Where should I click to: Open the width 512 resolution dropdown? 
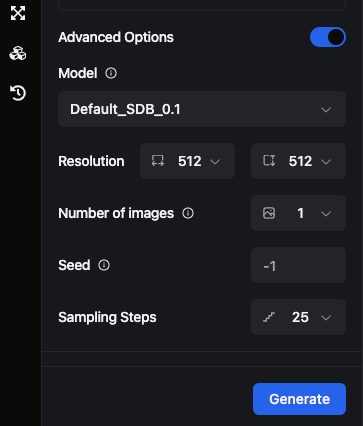pos(187,161)
